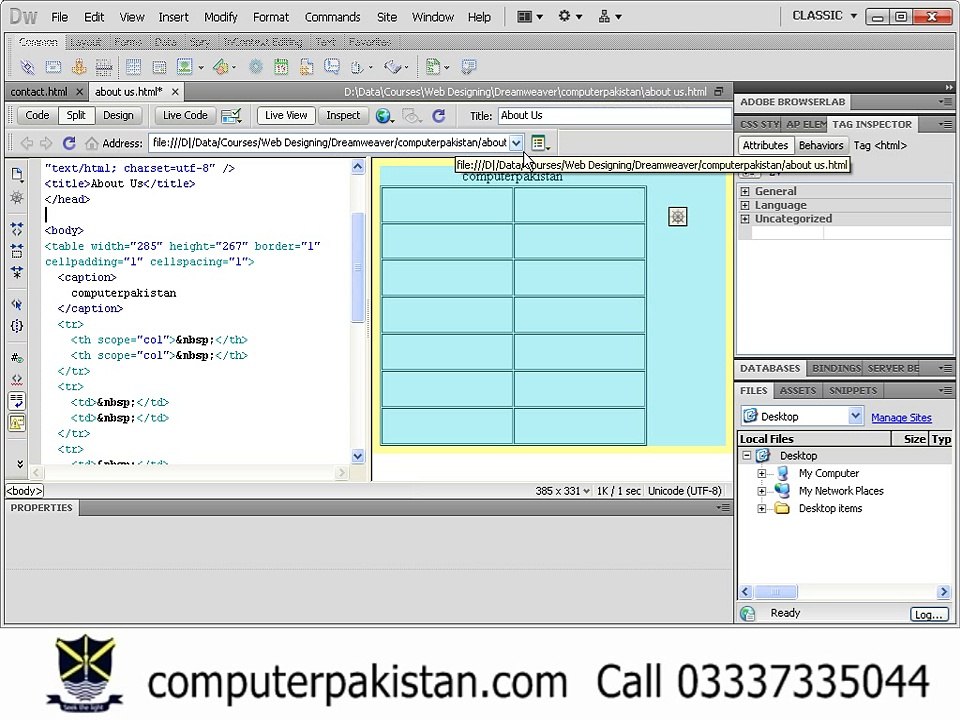The width and height of the screenshot is (960, 720).
Task: Click the Media insert icon
Action: (x=221, y=66)
